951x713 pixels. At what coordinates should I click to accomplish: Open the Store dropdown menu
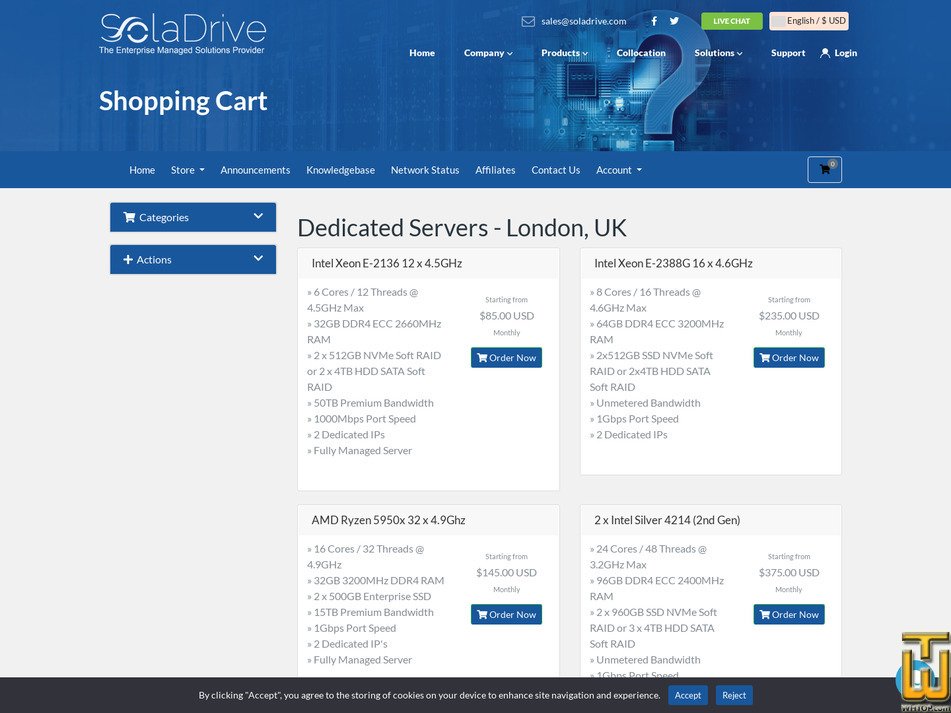pos(187,170)
